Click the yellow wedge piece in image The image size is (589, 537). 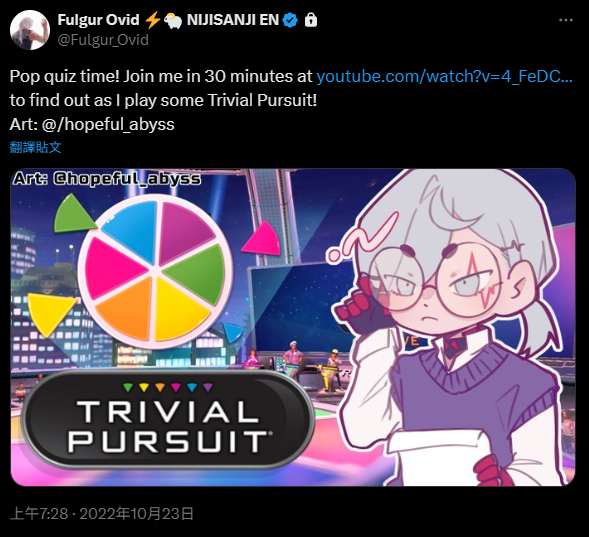(x=50, y=314)
